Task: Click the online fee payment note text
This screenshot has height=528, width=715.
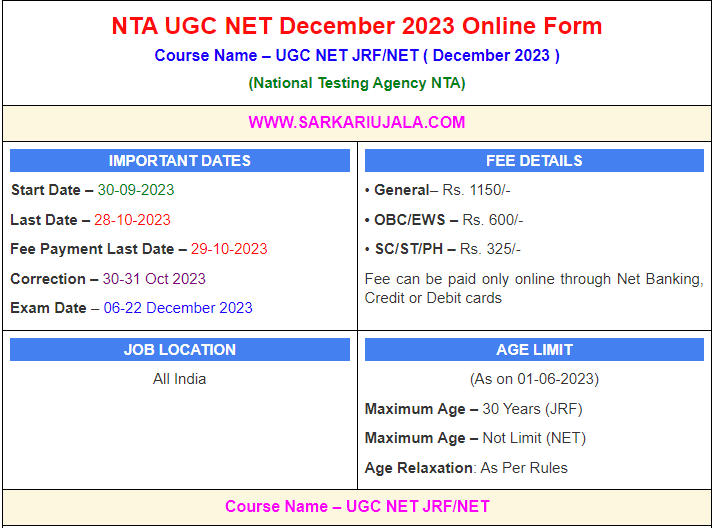Action: pyautogui.click(x=534, y=288)
